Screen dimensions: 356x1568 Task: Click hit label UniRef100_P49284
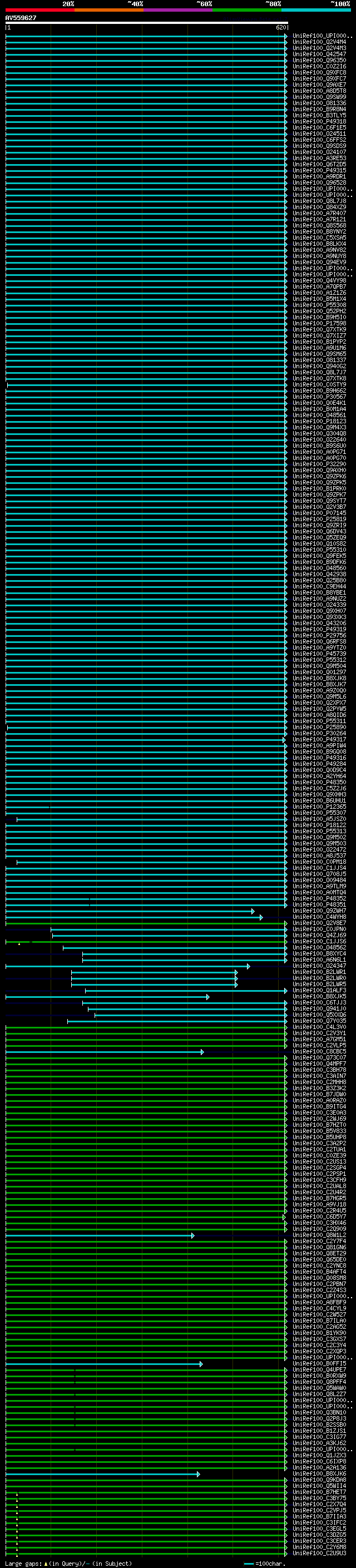319,764
